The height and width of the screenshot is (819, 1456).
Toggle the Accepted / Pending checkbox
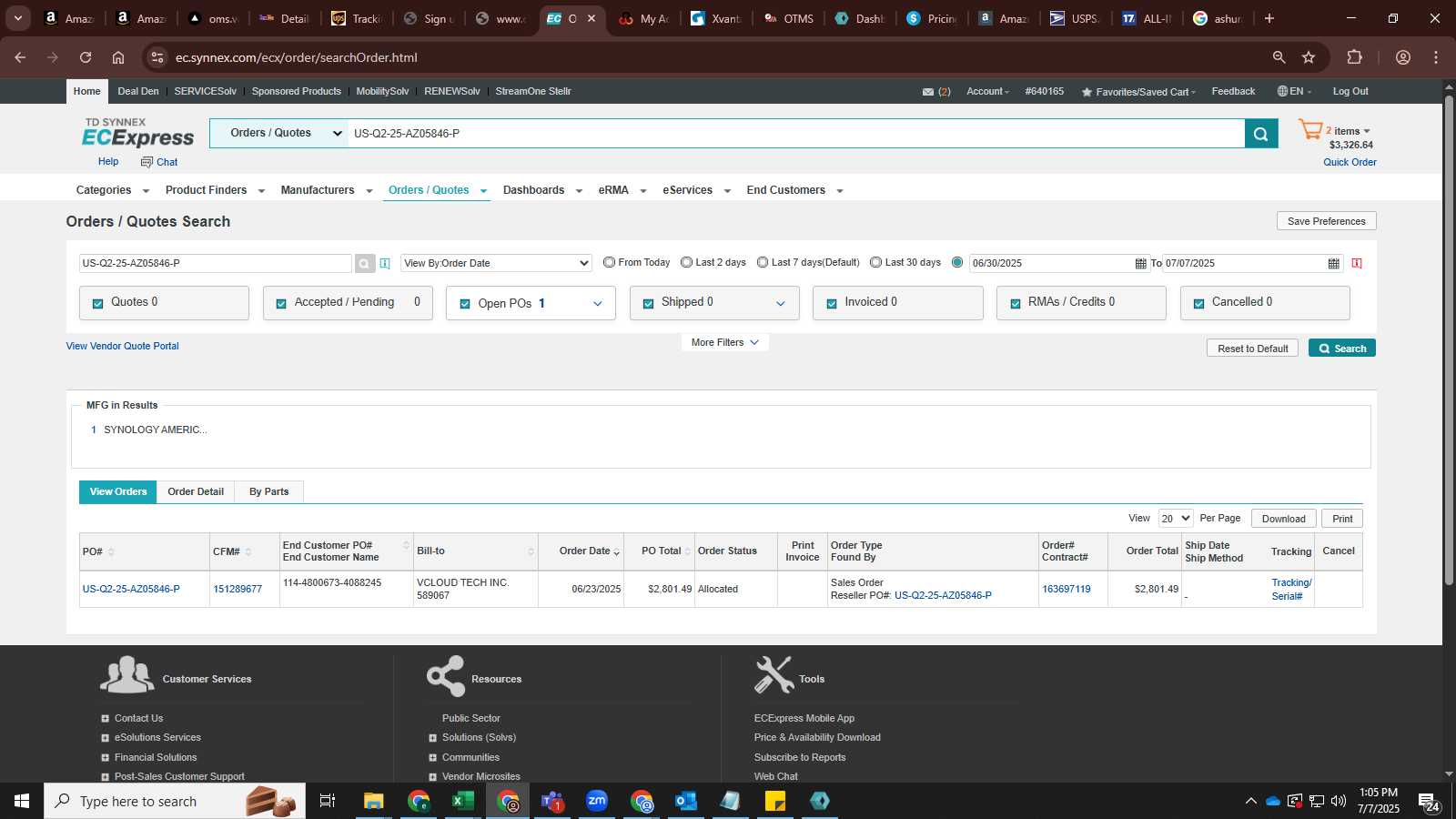click(281, 304)
